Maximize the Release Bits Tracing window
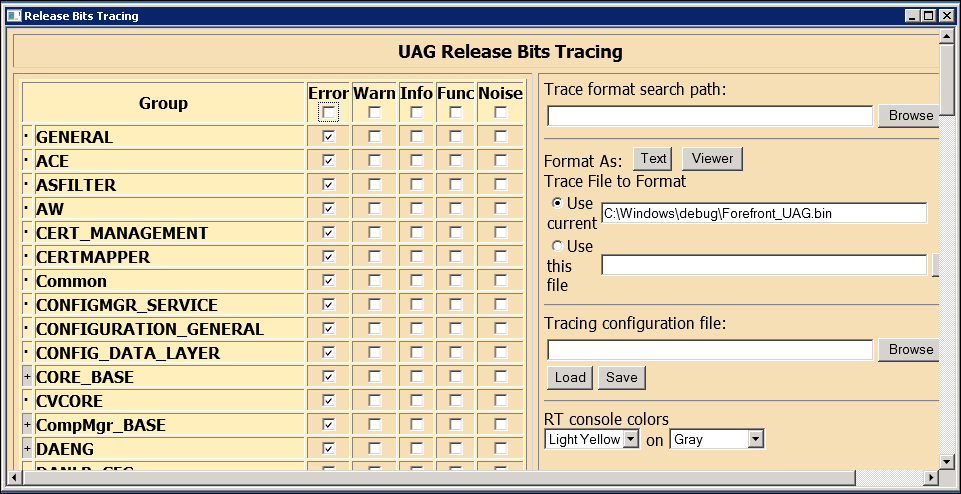961x494 pixels. point(928,16)
